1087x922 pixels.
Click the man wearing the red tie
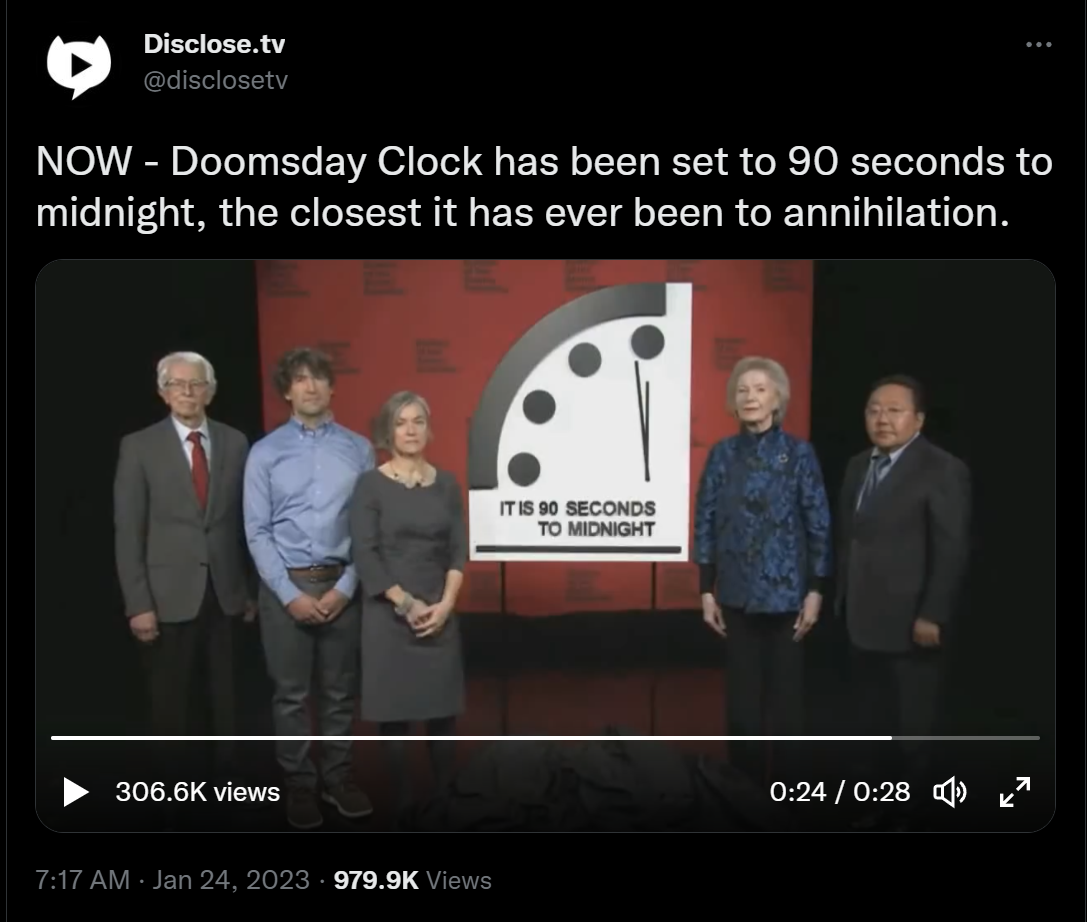tap(182, 541)
